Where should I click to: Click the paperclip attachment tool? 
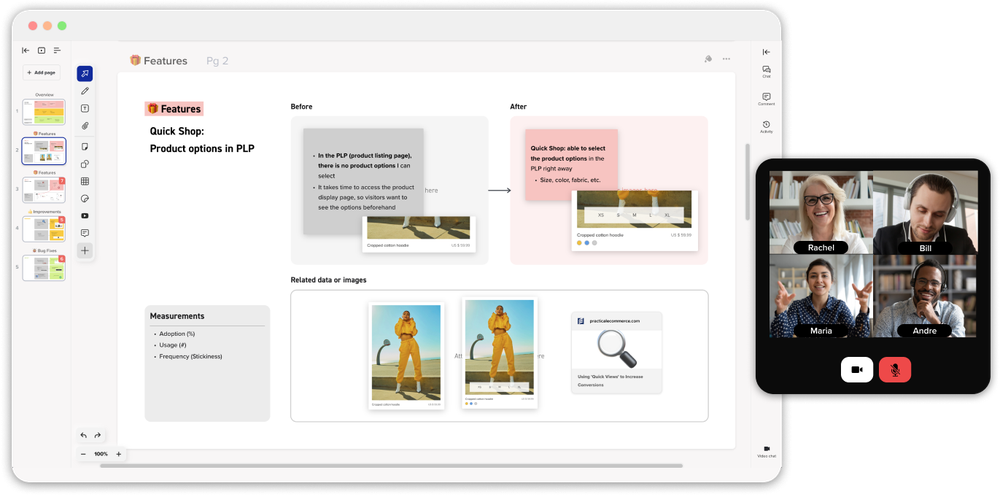85,126
